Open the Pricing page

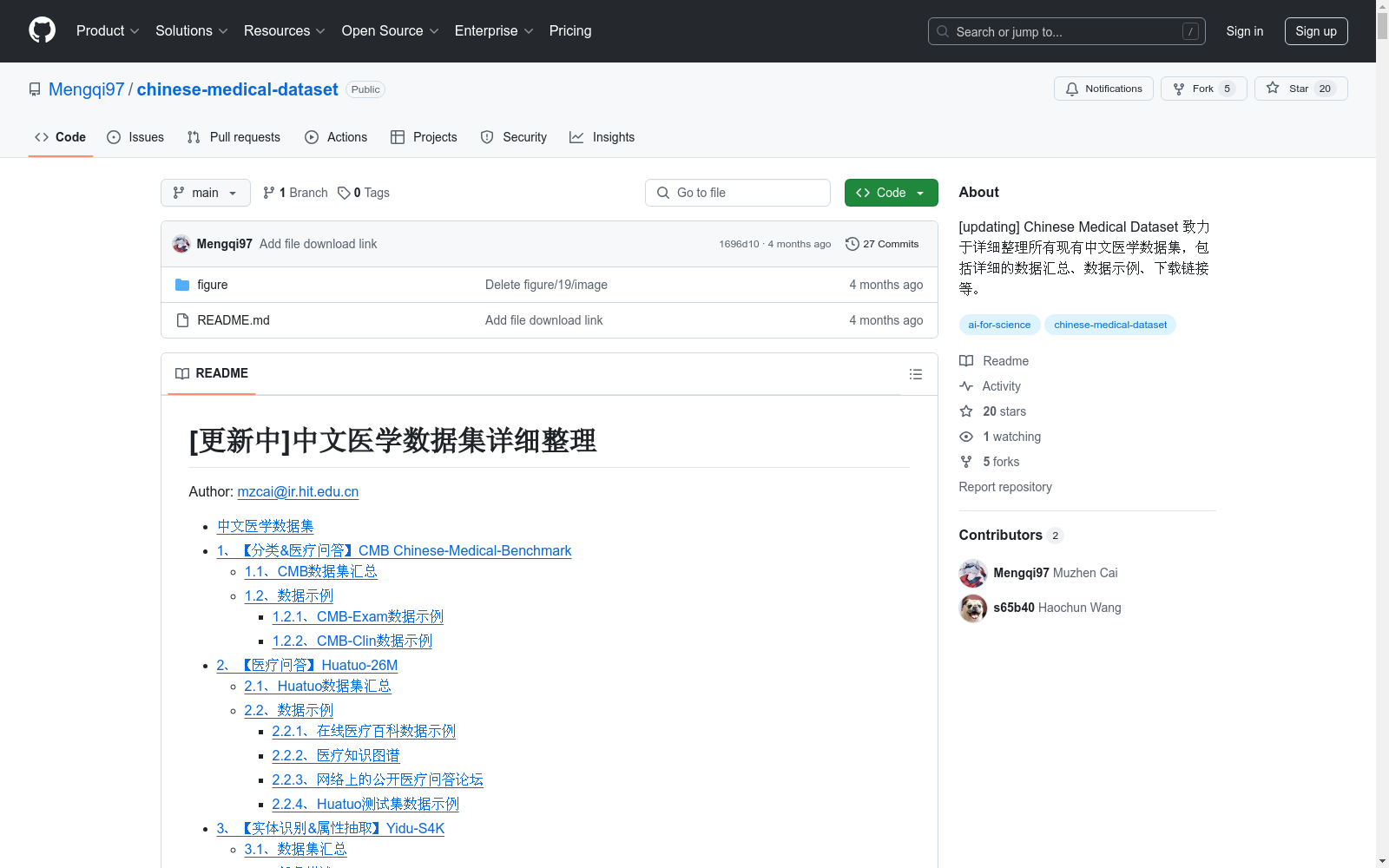(570, 30)
